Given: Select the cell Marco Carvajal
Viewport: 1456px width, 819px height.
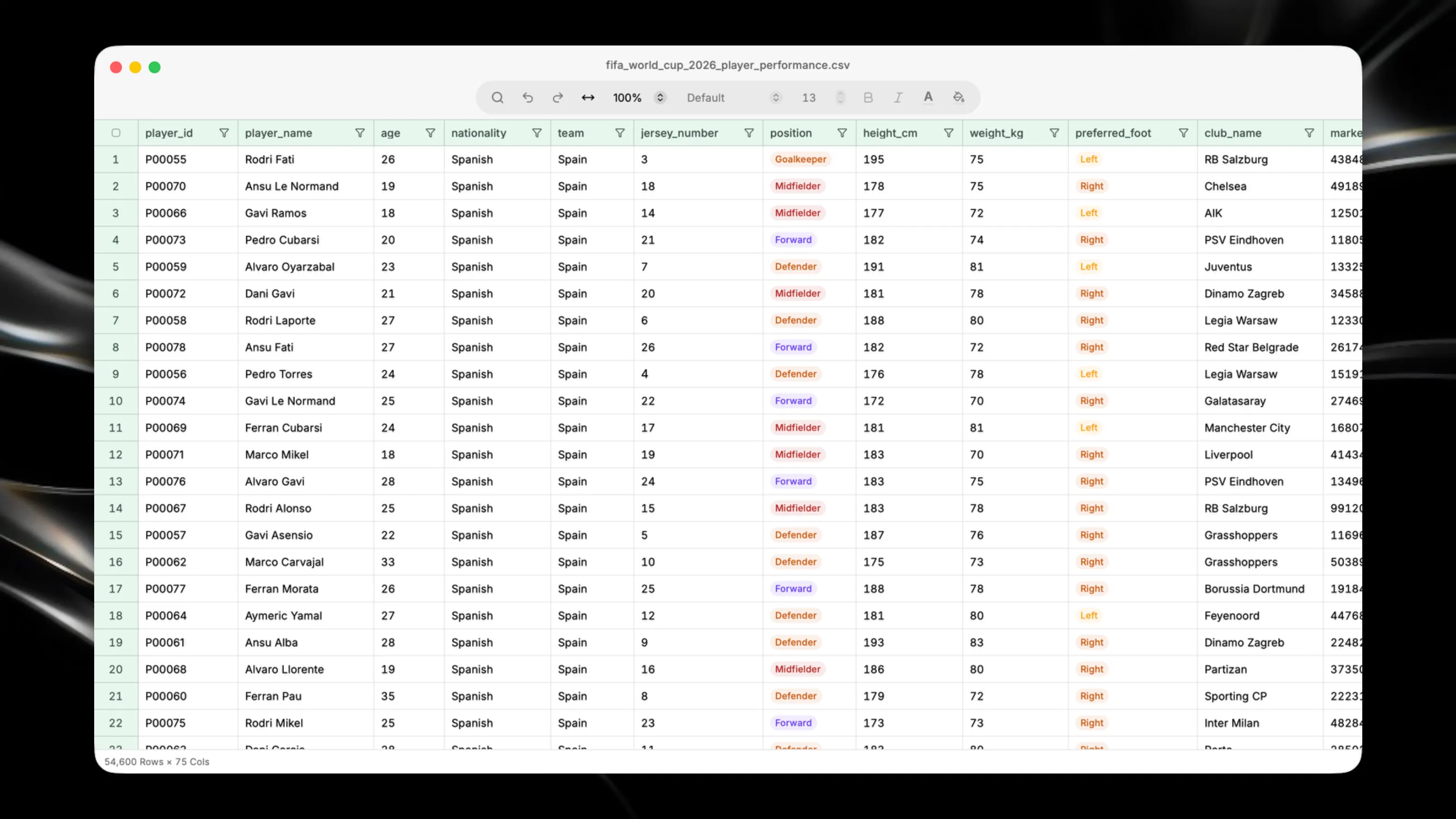Looking at the screenshot, I should [306, 562].
